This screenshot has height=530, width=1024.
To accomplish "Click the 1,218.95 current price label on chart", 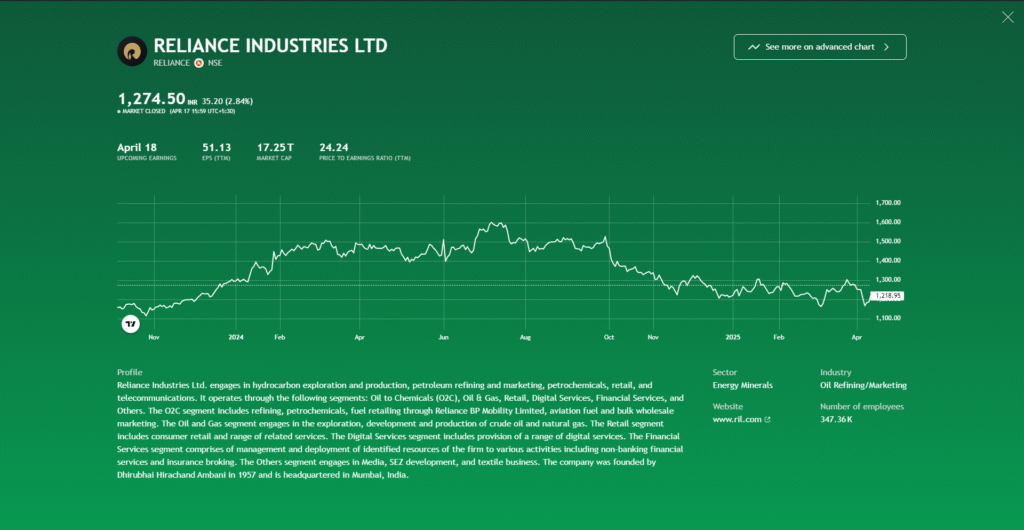I will 888,296.
